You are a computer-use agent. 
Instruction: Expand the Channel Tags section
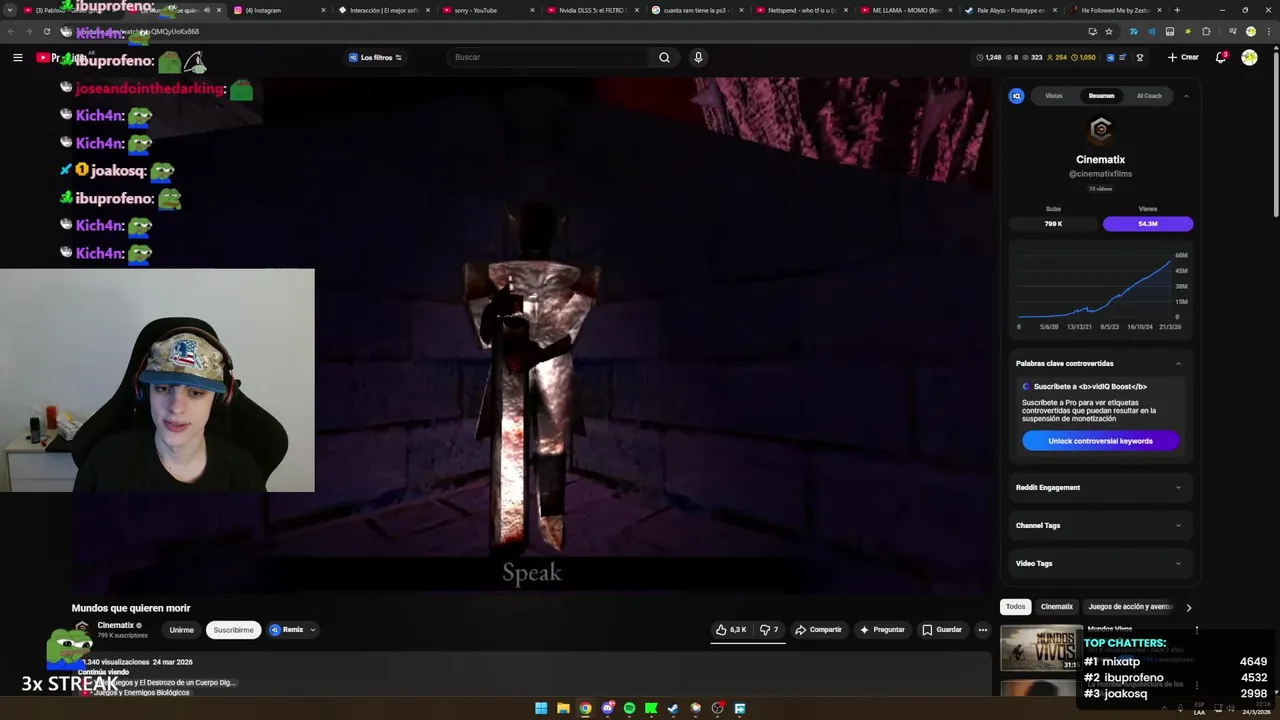1100,525
